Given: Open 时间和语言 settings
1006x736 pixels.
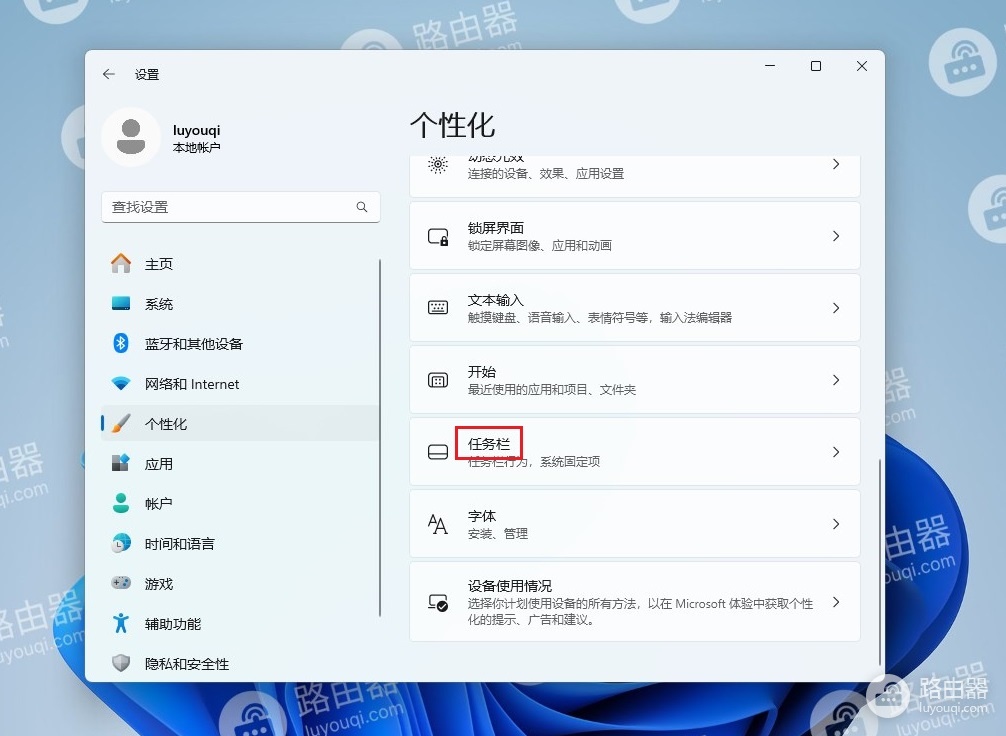Looking at the screenshot, I should (x=240, y=543).
